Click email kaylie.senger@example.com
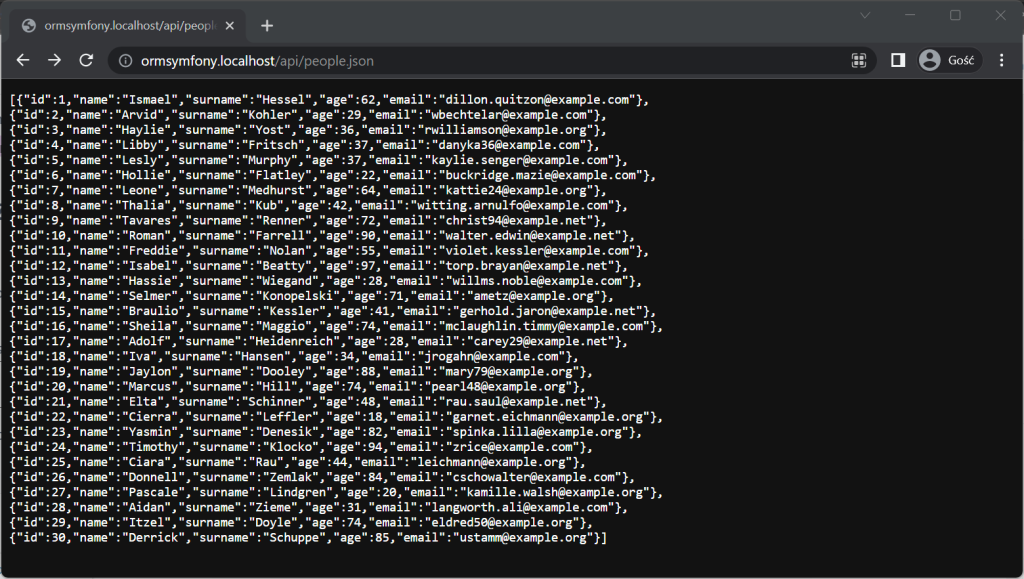Image resolution: width=1024 pixels, height=579 pixels. [519, 160]
